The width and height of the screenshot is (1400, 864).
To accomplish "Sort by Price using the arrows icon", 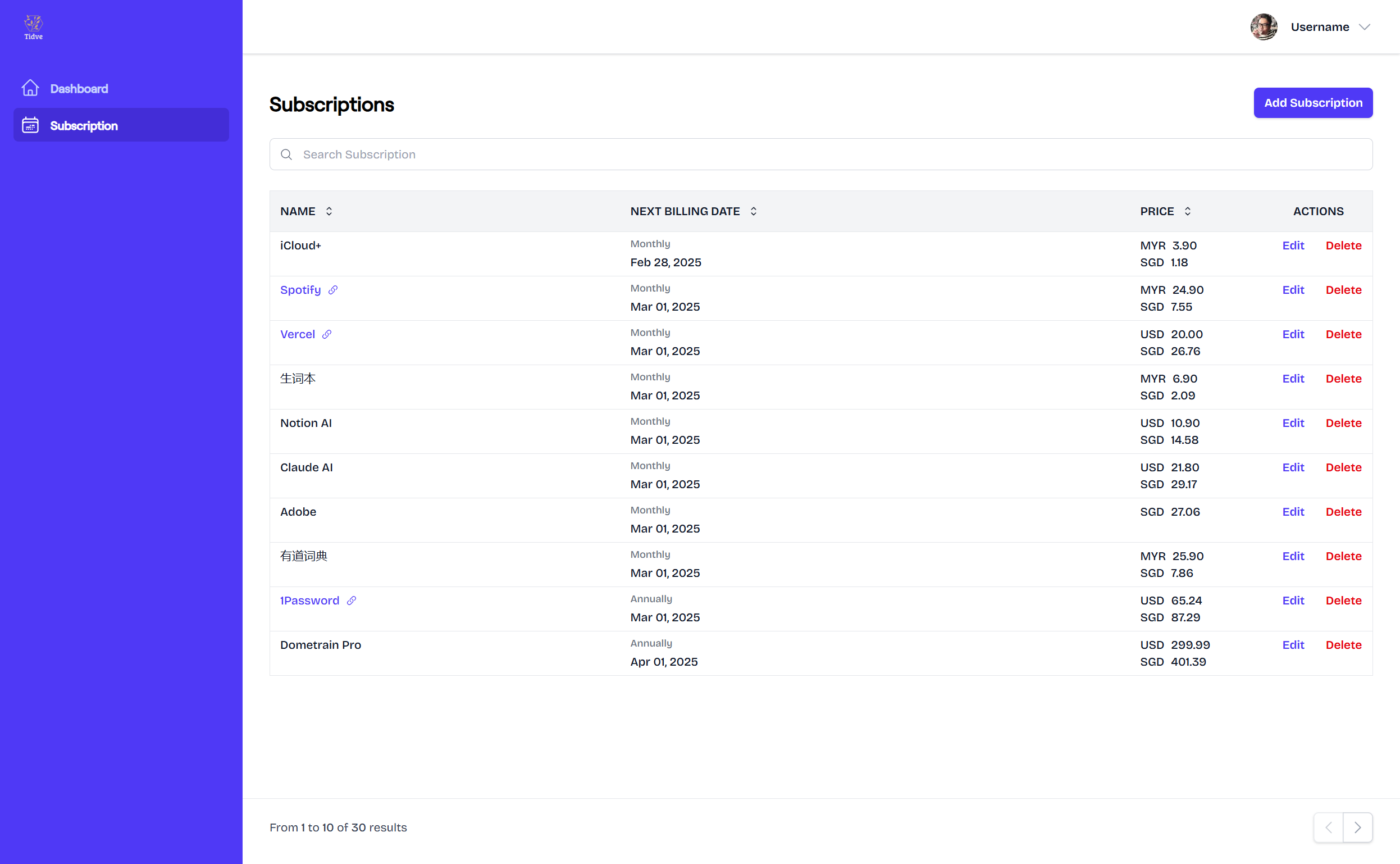I will [x=1188, y=211].
